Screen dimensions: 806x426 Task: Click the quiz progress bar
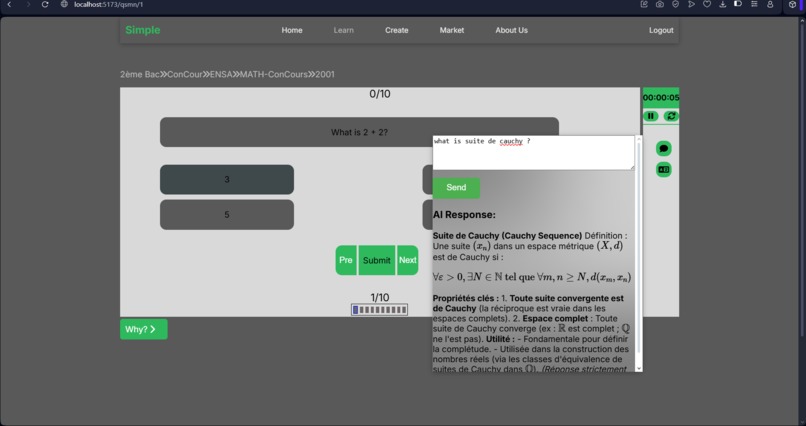[380, 310]
